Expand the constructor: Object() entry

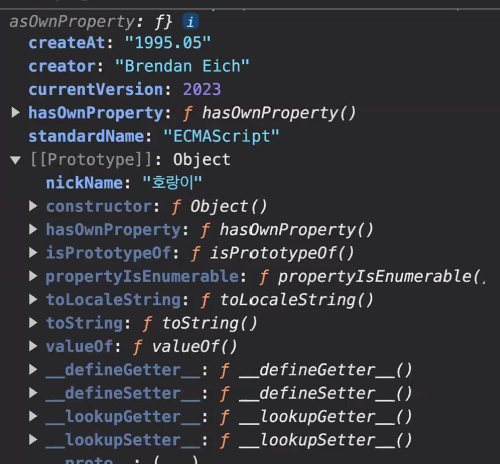click(33, 206)
